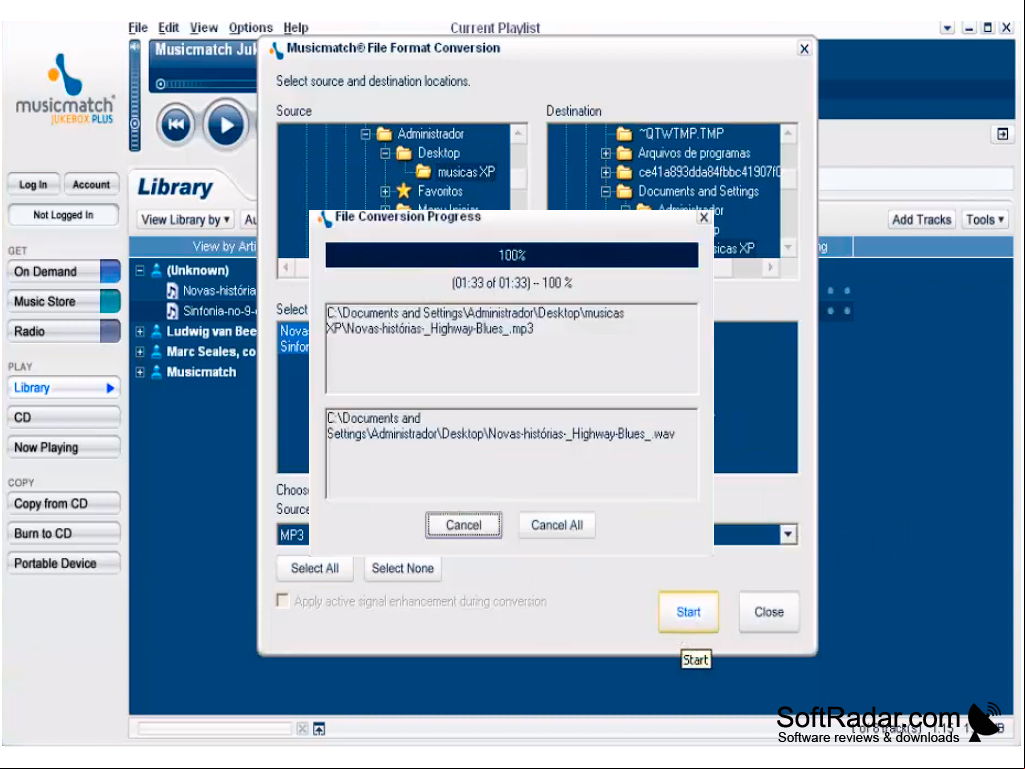Viewport: 1025px width, 769px height.
Task: Expand the Marc Seales artist node
Action: 140,352
